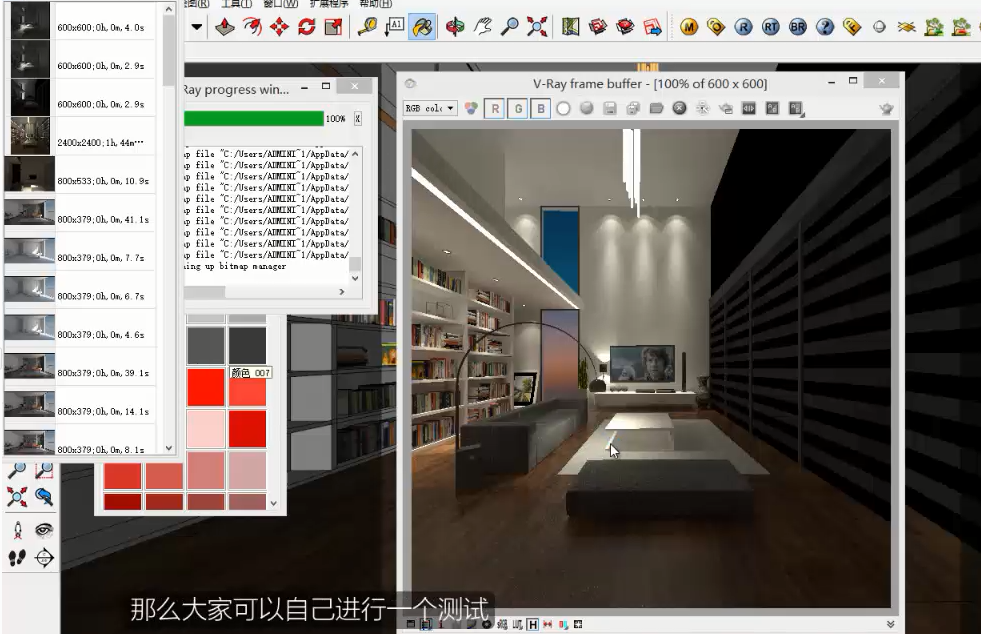The height and width of the screenshot is (634, 981).
Task: Toggle the green channel in frame buffer
Action: (x=517, y=108)
